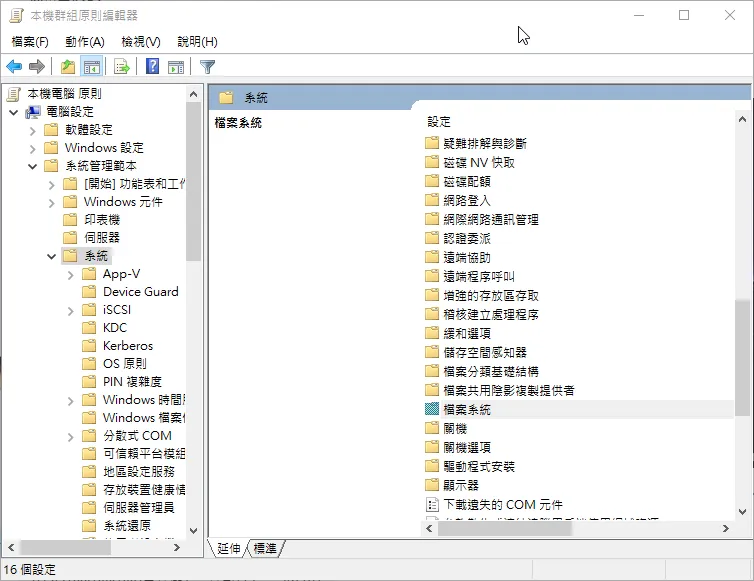The image size is (754, 581).
Task: Click folder icon beside 顯示器
Action: pyautogui.click(x=432, y=485)
